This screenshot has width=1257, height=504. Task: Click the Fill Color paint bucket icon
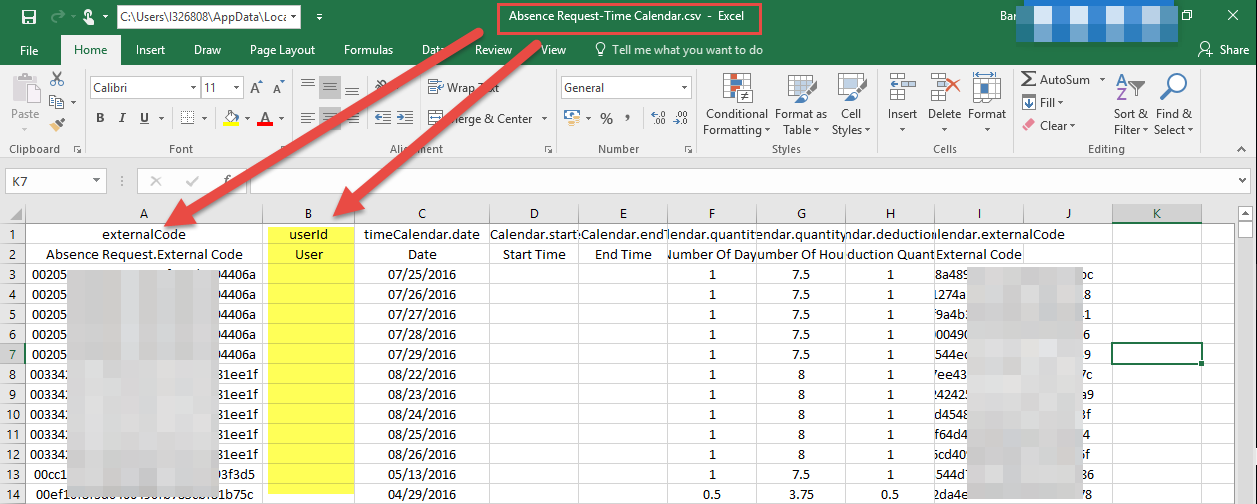(x=232, y=118)
